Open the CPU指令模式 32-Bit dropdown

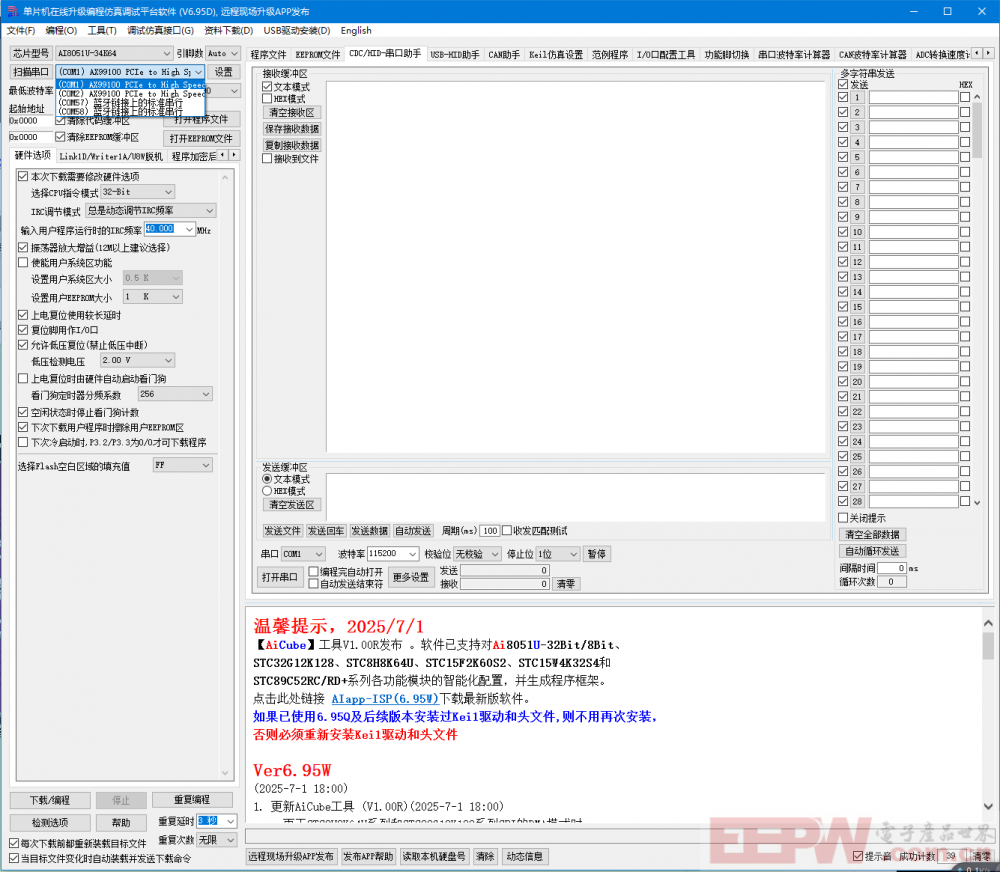click(168, 192)
